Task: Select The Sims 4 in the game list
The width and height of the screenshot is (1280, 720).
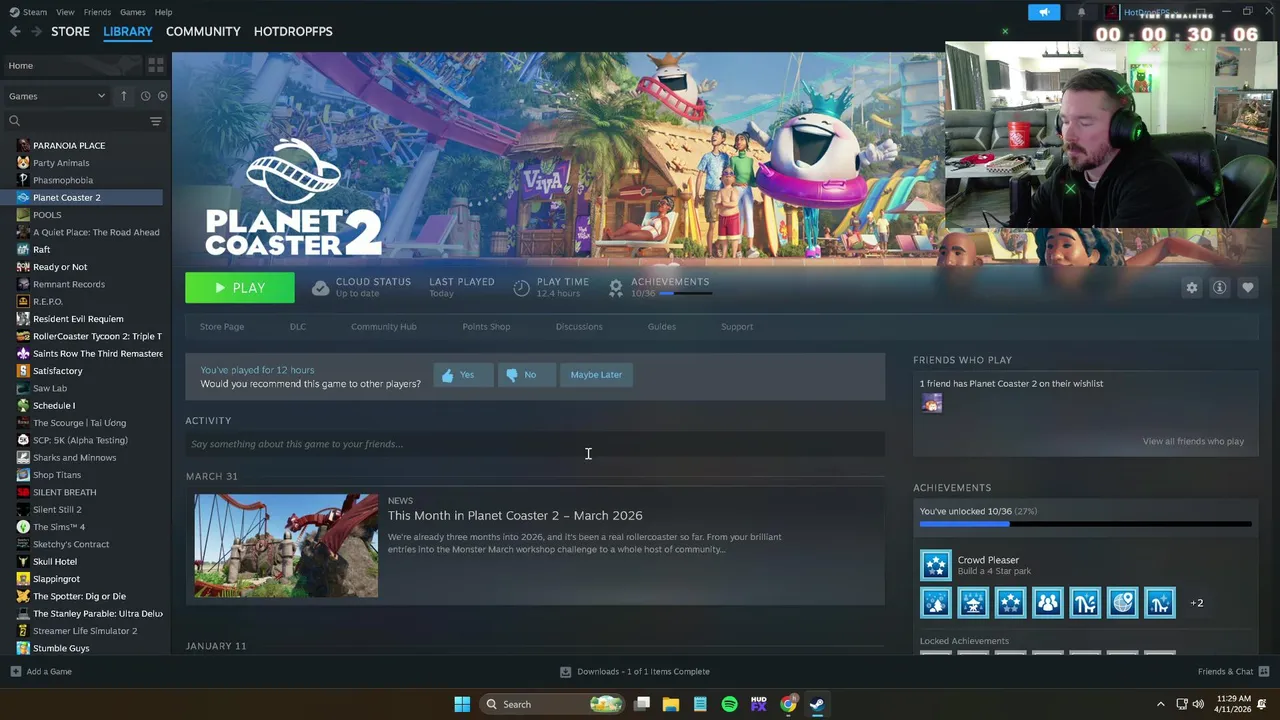Action: coord(59,527)
